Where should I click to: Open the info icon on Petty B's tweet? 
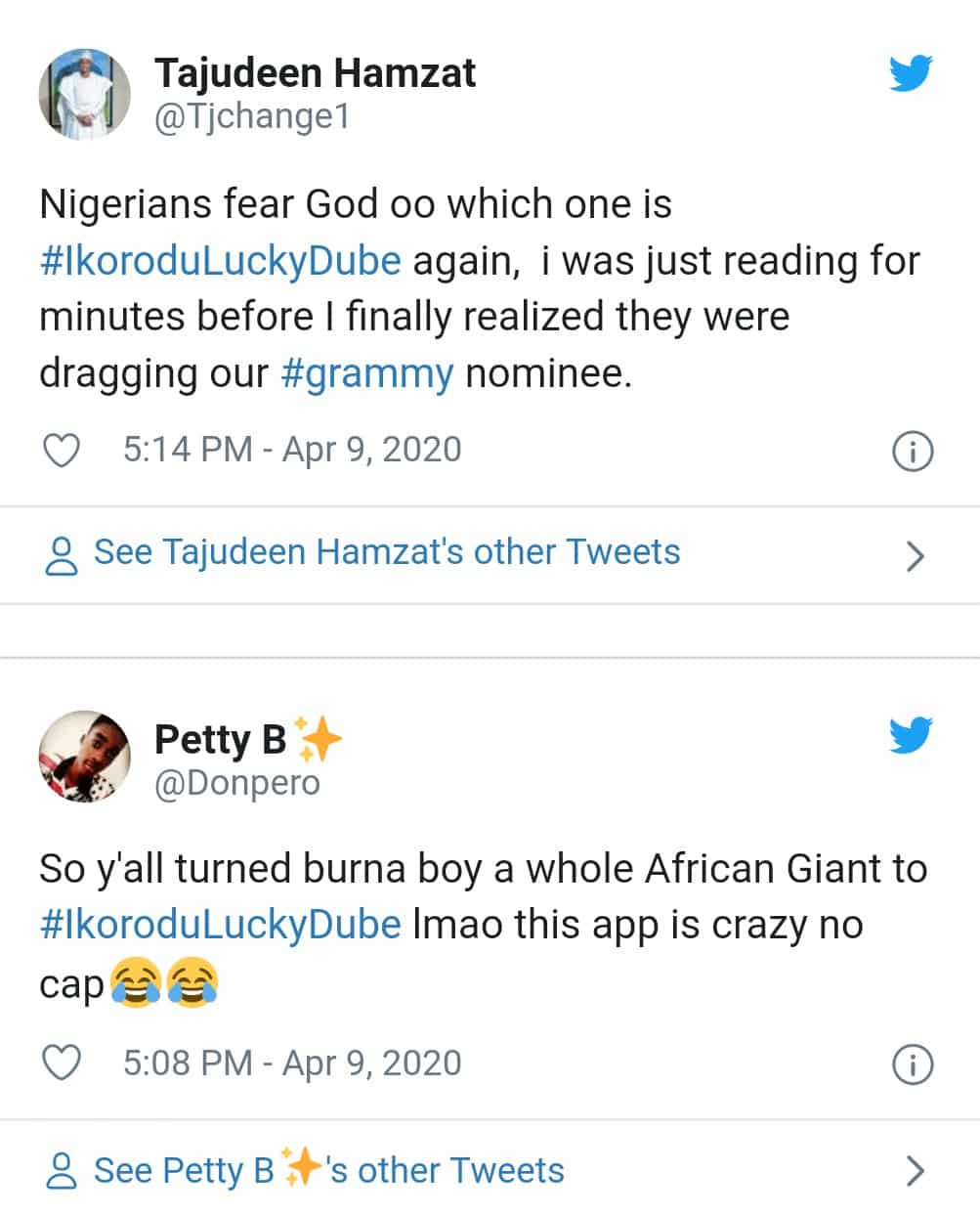click(914, 1064)
